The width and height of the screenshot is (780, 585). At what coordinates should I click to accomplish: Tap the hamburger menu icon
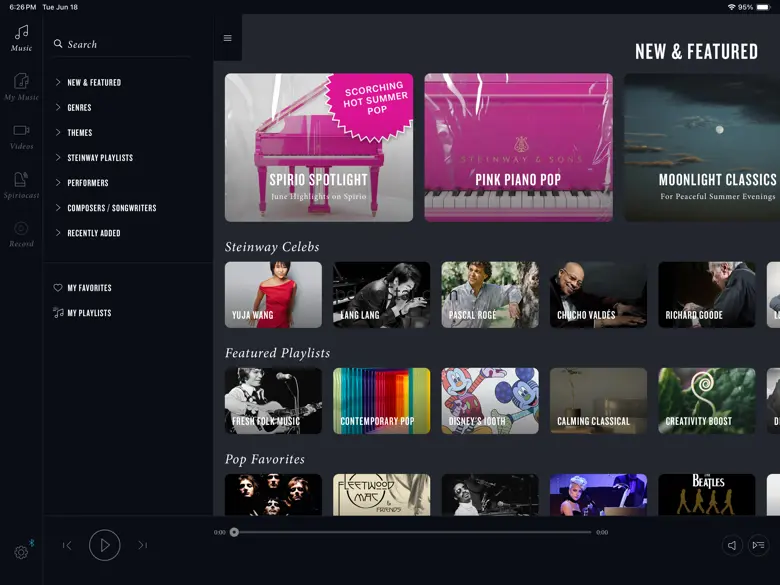click(x=227, y=38)
